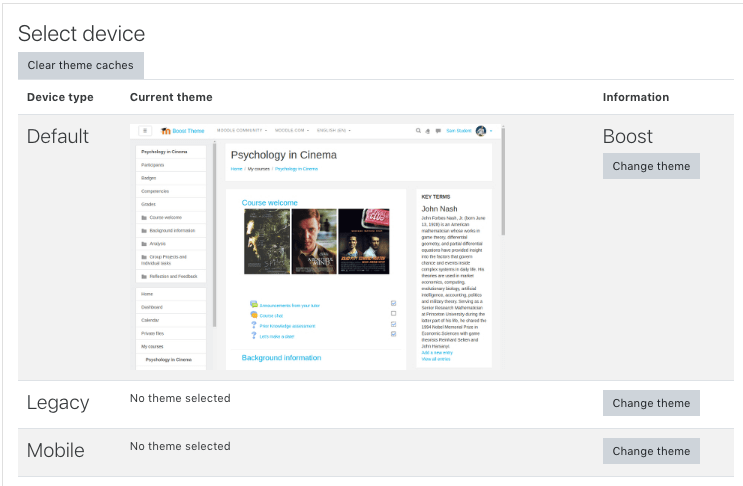
Task: Toggle completion checkbox for Let's make a date
Action: point(393,334)
